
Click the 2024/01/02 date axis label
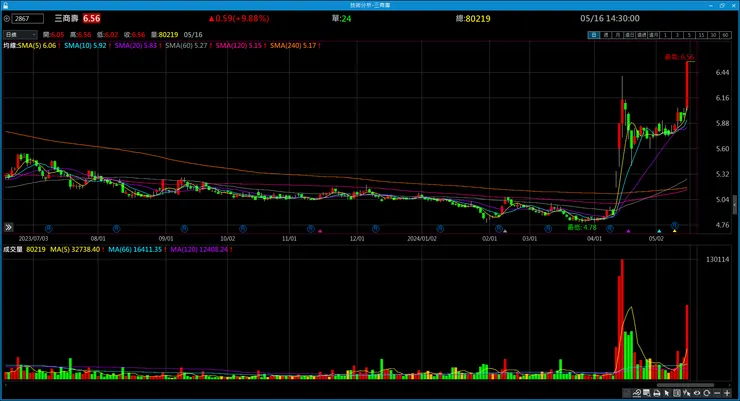tap(421, 239)
